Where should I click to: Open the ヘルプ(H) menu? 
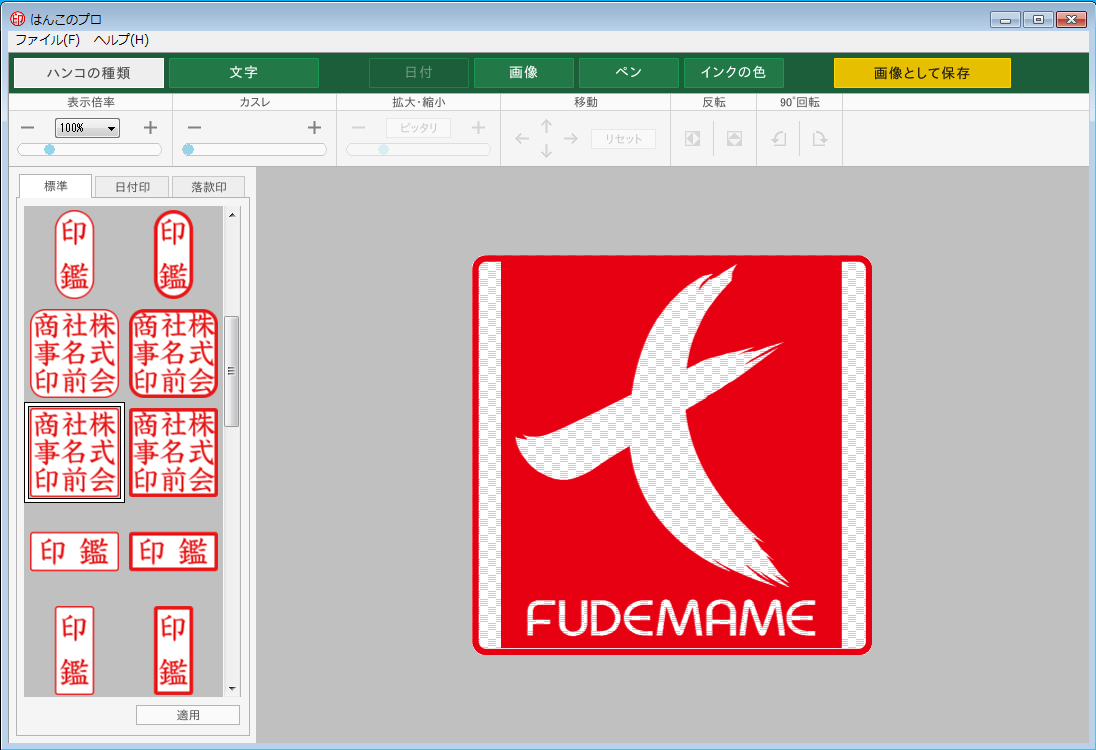tap(121, 40)
